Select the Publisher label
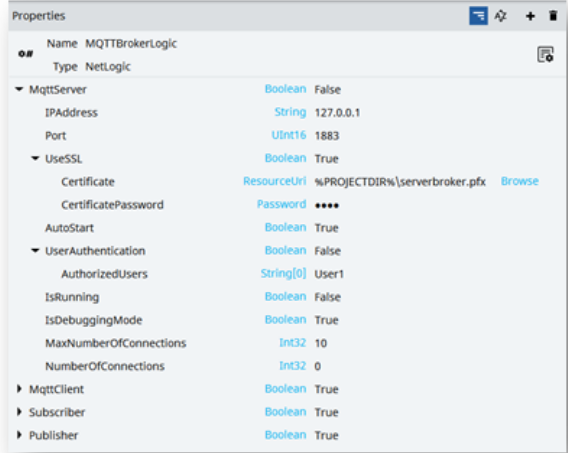 pos(53,435)
